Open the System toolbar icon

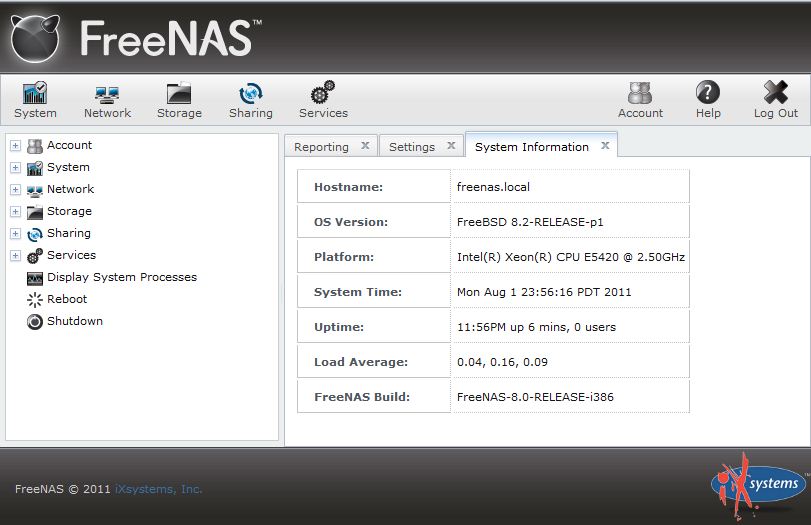click(x=35, y=93)
